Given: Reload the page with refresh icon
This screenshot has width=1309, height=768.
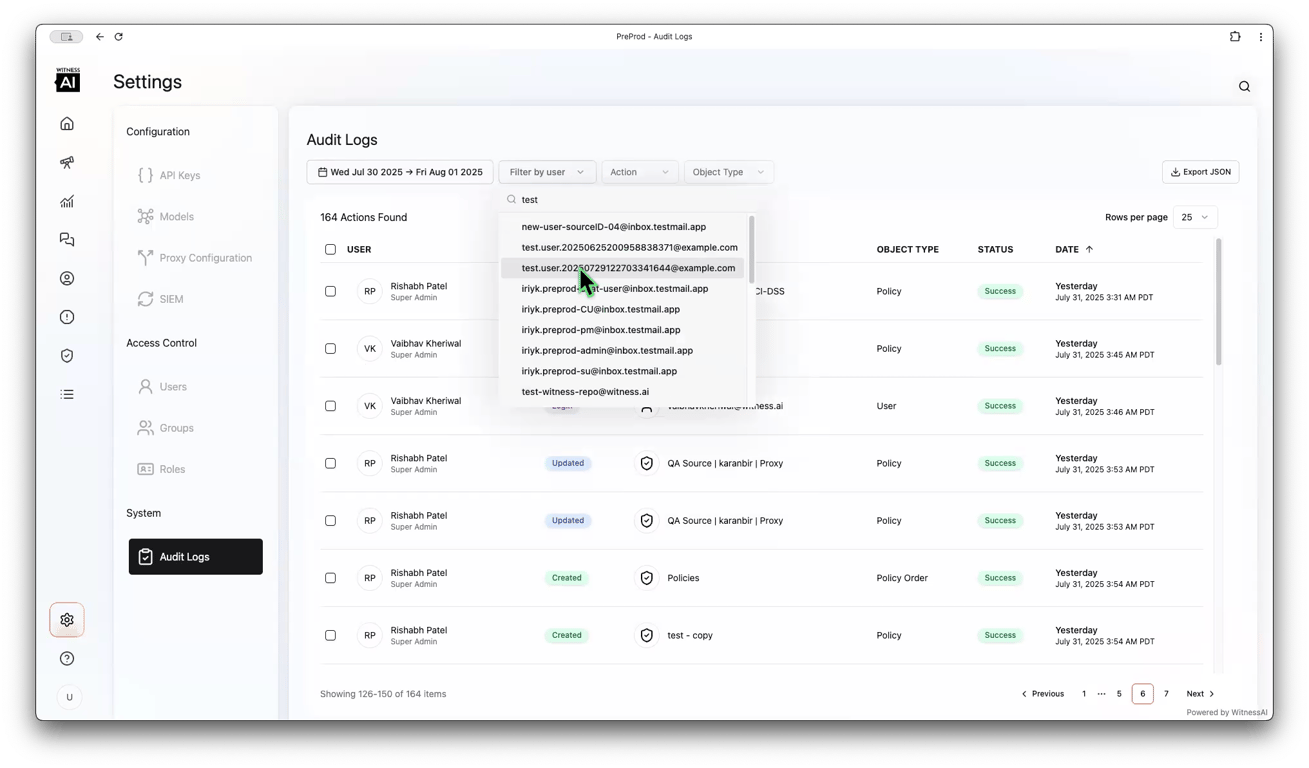Looking at the screenshot, I should coord(119,37).
